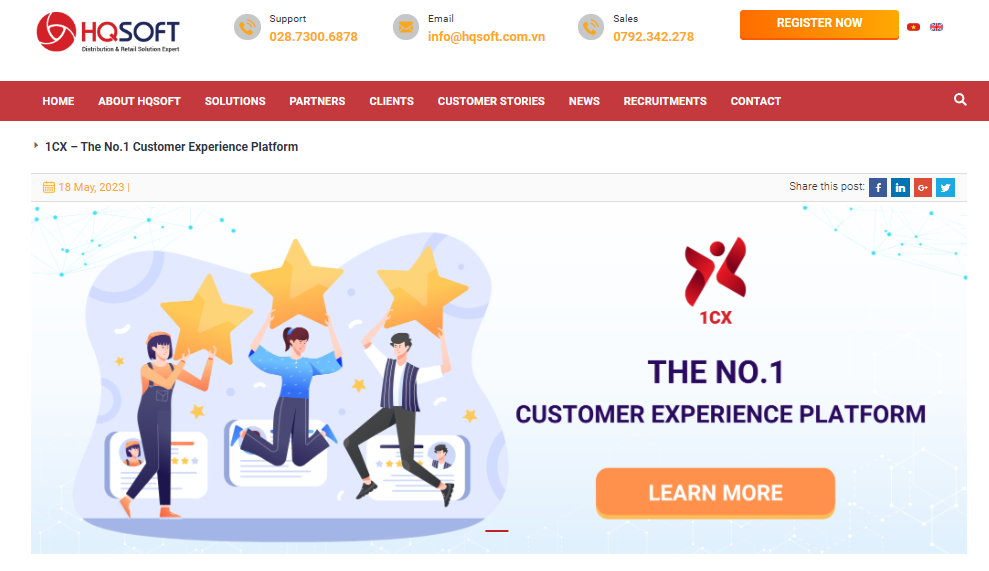Image resolution: width=989 pixels, height=571 pixels.
Task: Switch language to Vietnamese flag
Action: (913, 26)
